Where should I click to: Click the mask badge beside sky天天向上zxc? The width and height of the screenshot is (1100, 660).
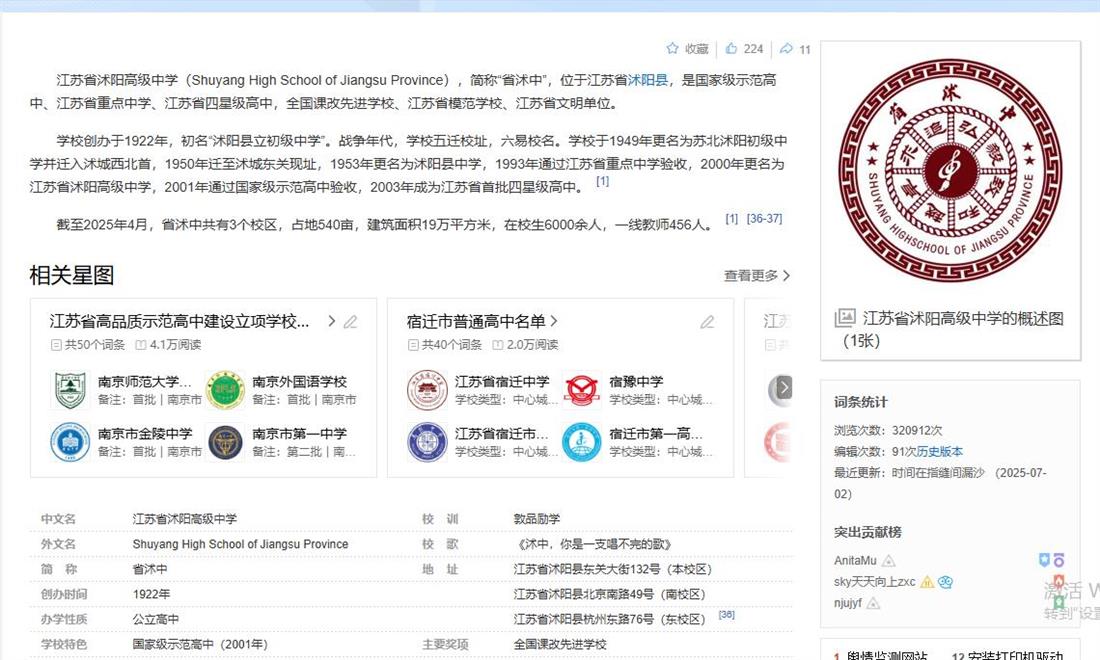click(x=945, y=581)
